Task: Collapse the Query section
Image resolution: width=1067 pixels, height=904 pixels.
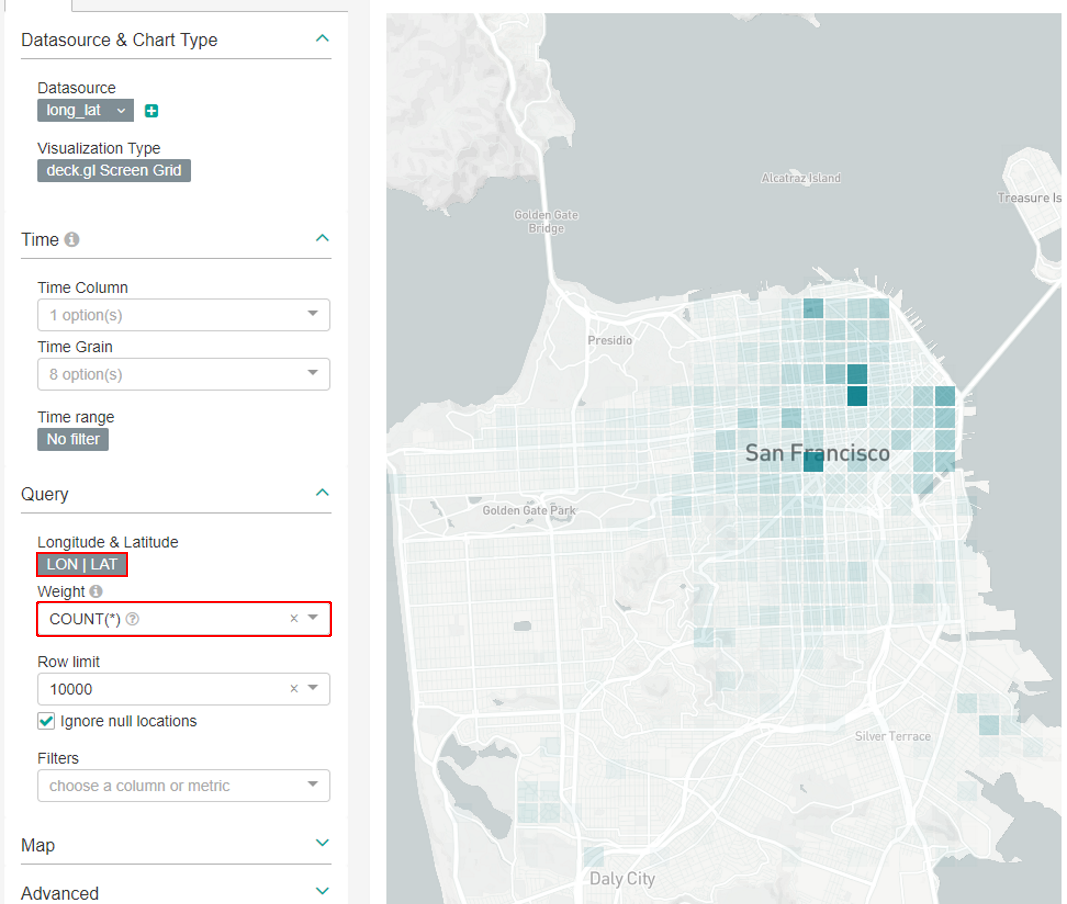Action: pos(321,493)
